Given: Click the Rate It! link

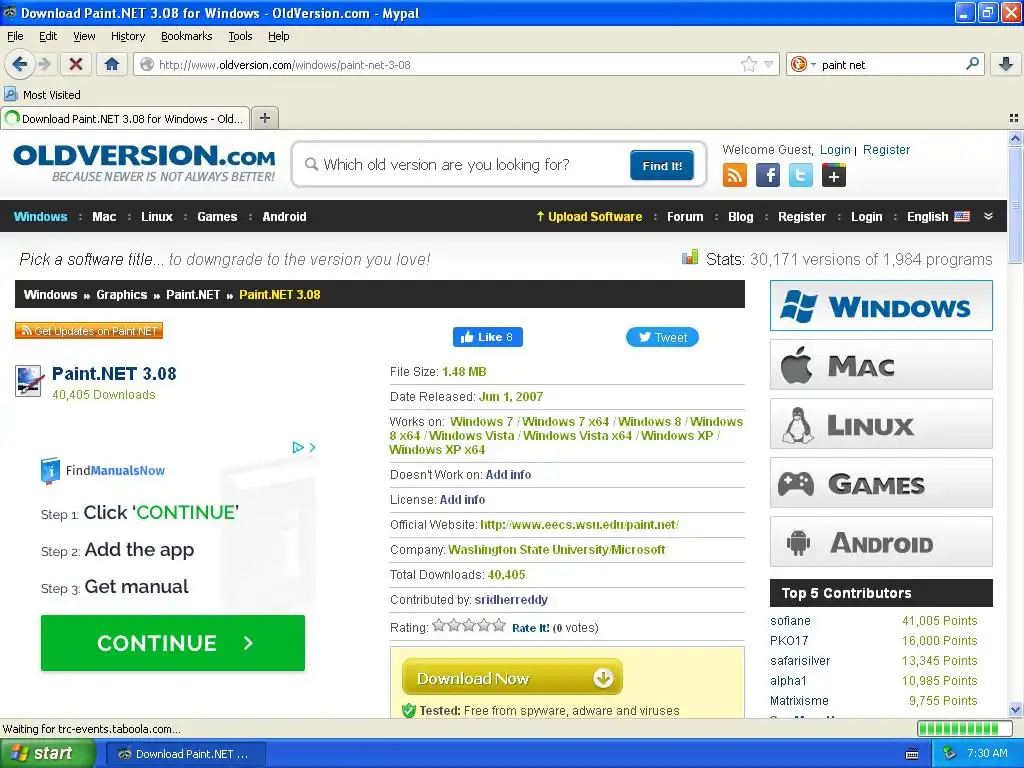Looking at the screenshot, I should click(x=530, y=628).
